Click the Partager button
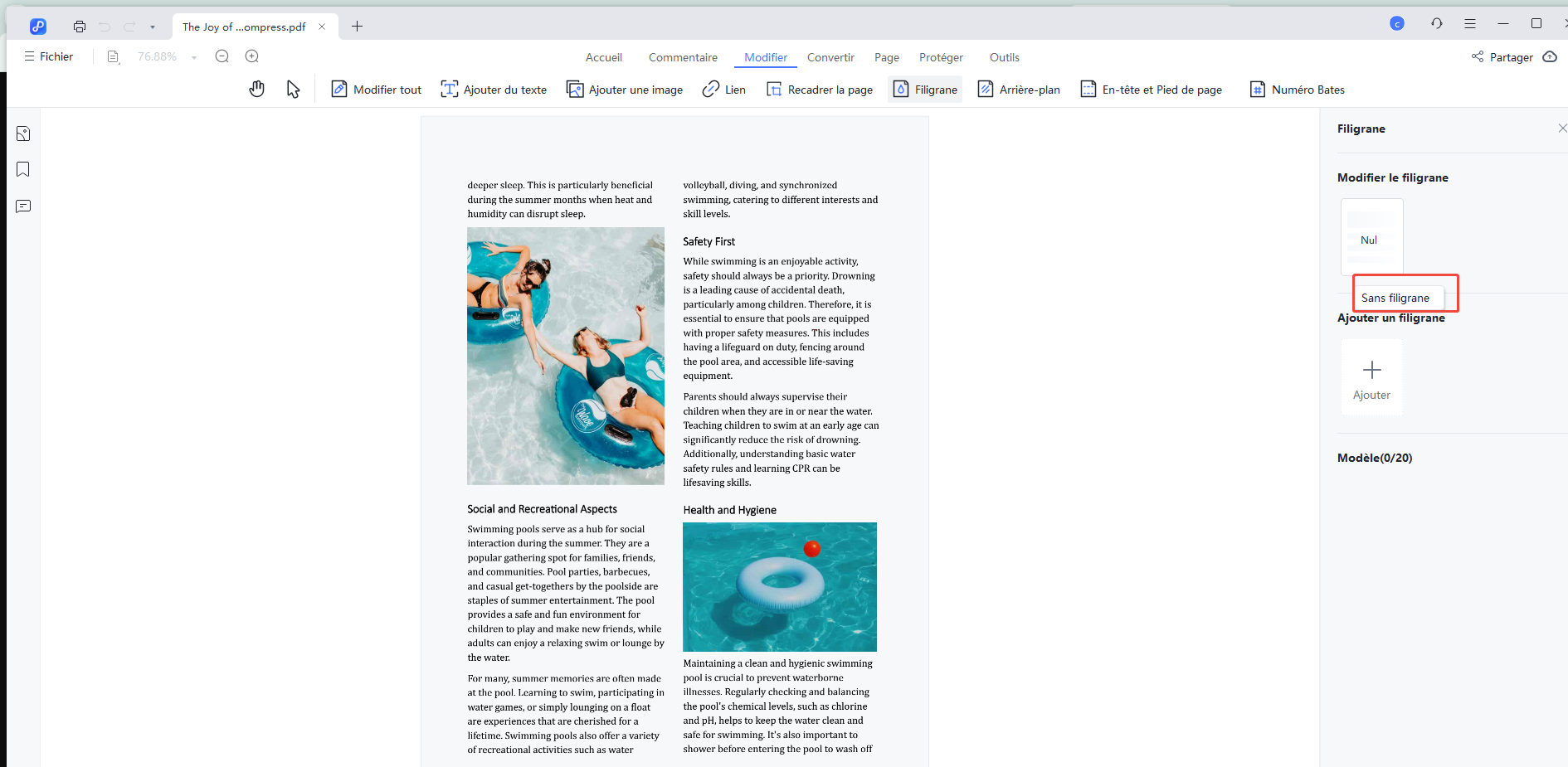 [x=1502, y=57]
